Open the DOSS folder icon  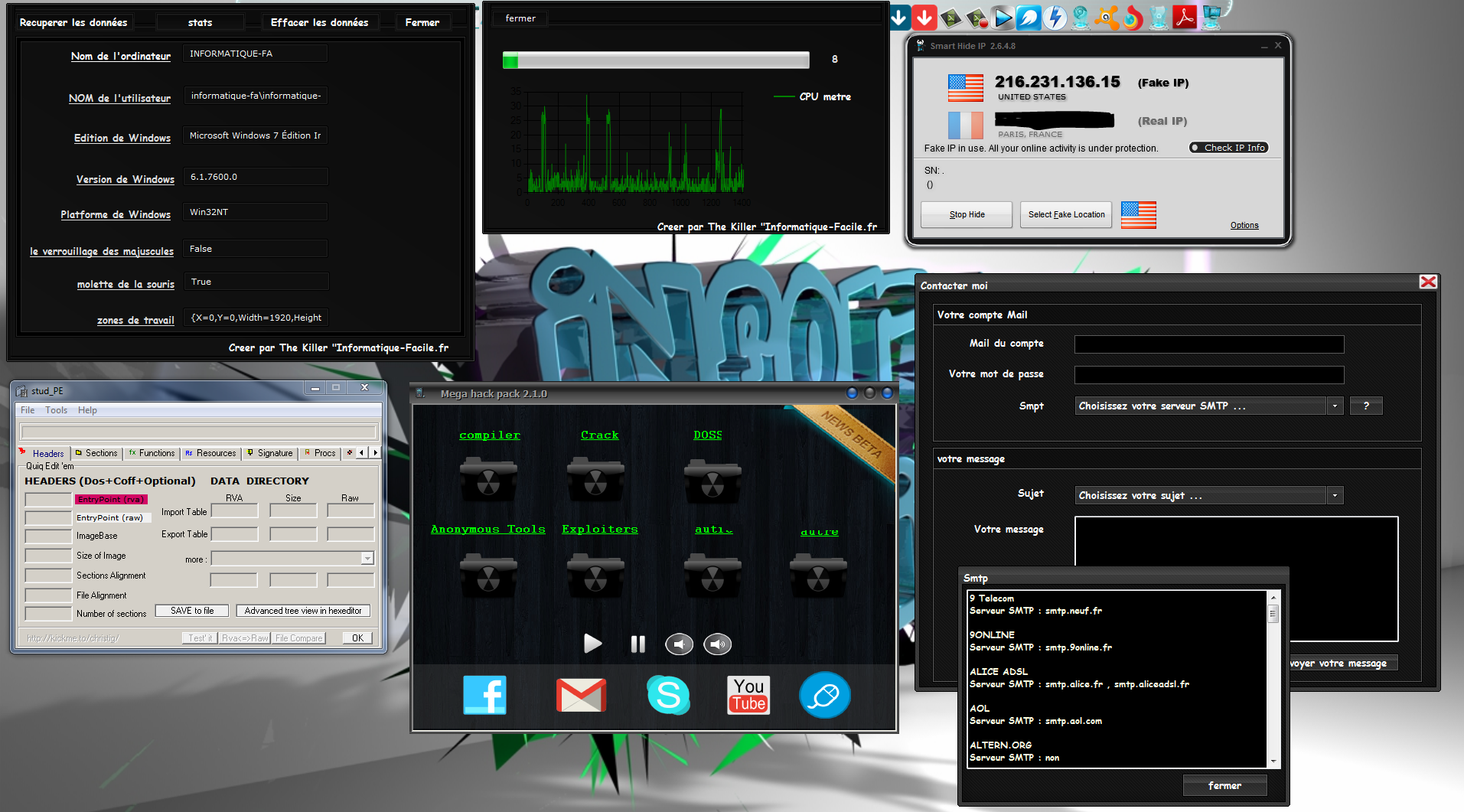click(x=712, y=481)
